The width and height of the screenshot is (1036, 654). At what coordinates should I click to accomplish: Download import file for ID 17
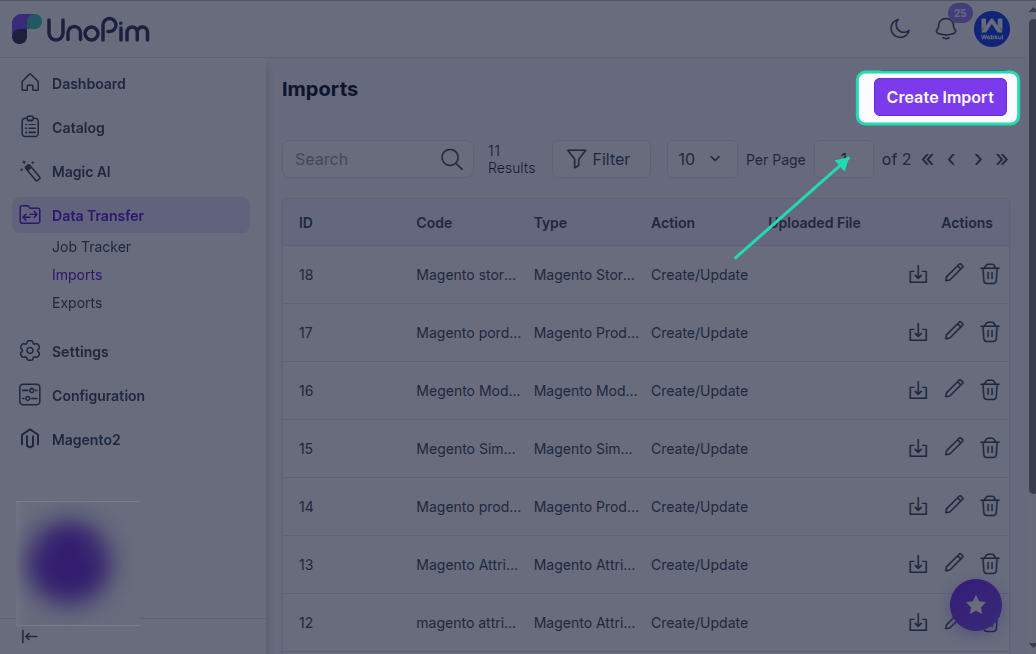[918, 332]
